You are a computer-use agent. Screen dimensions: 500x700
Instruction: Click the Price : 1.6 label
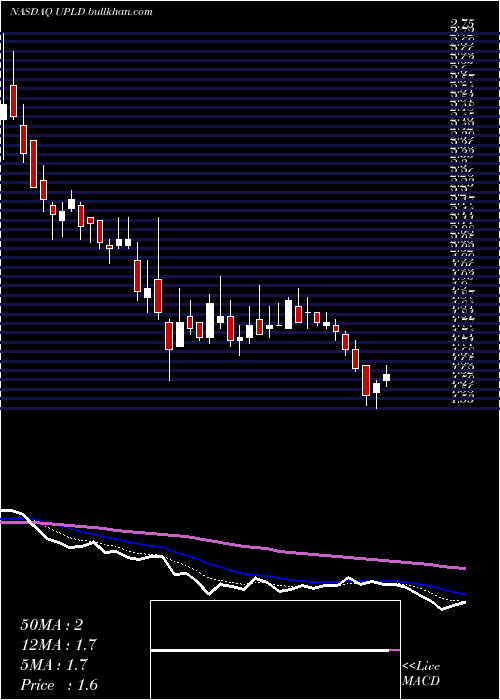coord(59,685)
